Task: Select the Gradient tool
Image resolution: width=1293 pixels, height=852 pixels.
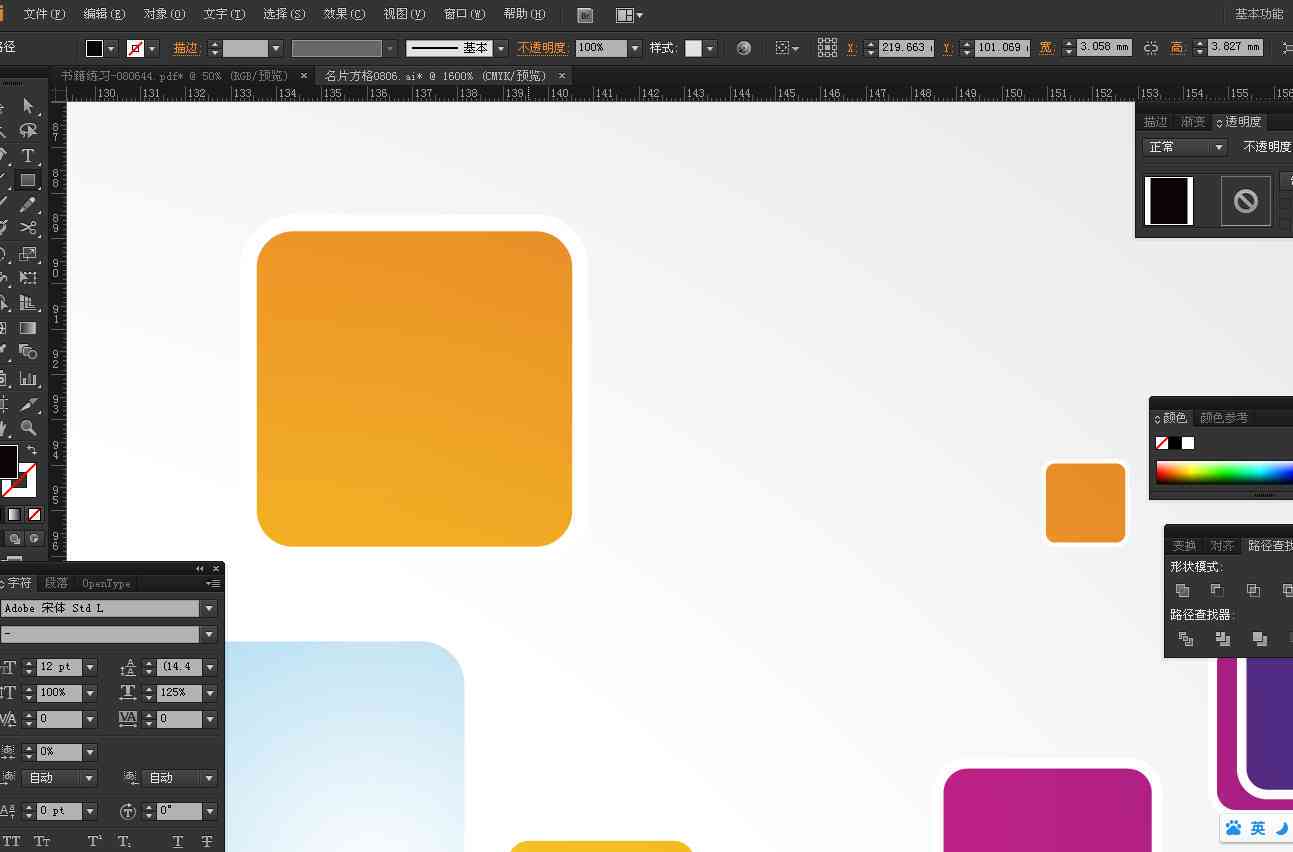Action: point(28,328)
